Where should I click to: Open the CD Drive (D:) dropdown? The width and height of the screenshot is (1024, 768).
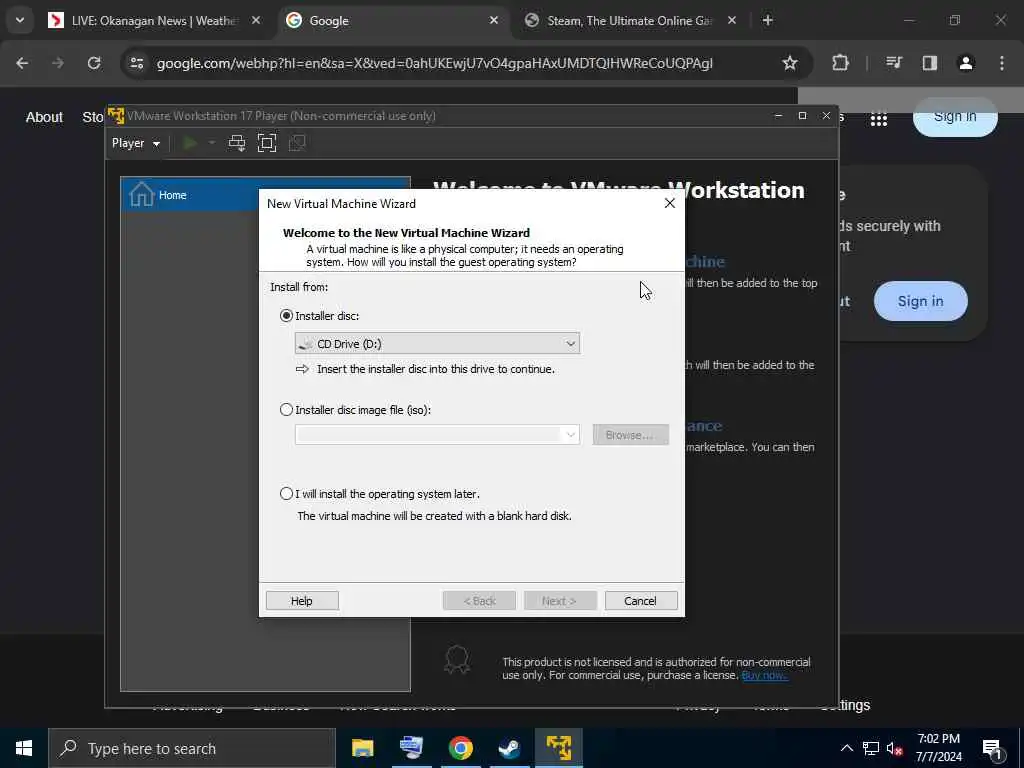437,344
